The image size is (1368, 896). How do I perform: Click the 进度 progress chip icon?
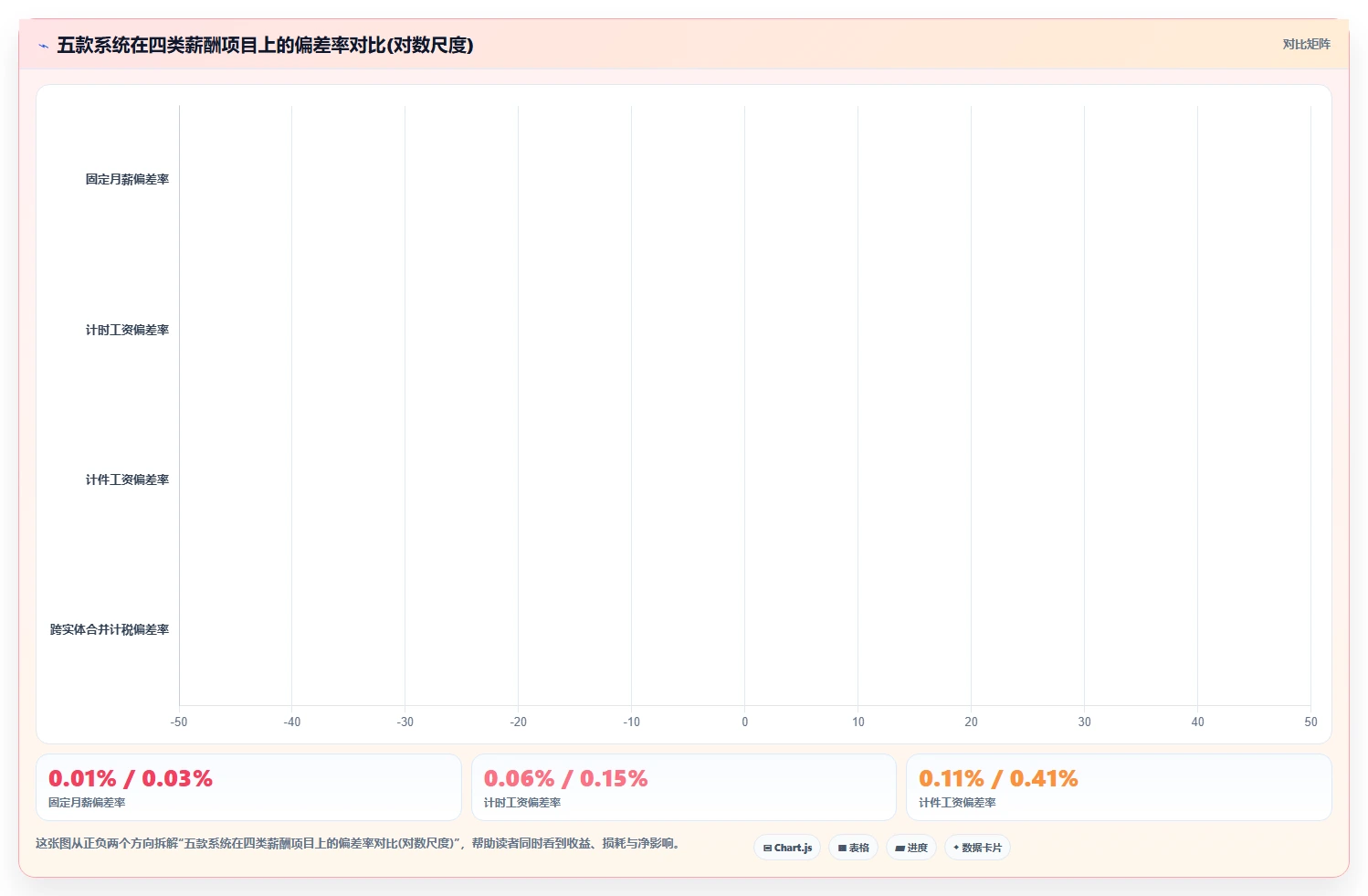tap(900, 848)
